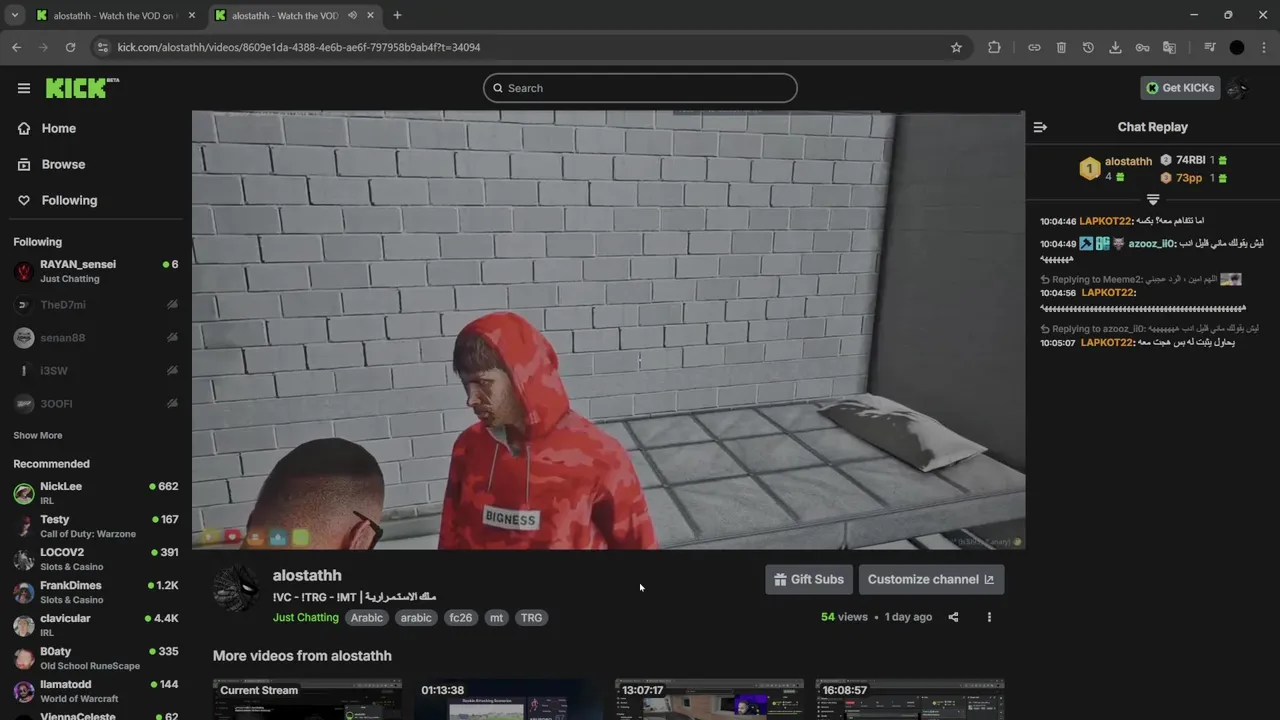Open Testy's Call of Duty stream
The width and height of the screenshot is (1280, 720).
(x=96, y=526)
